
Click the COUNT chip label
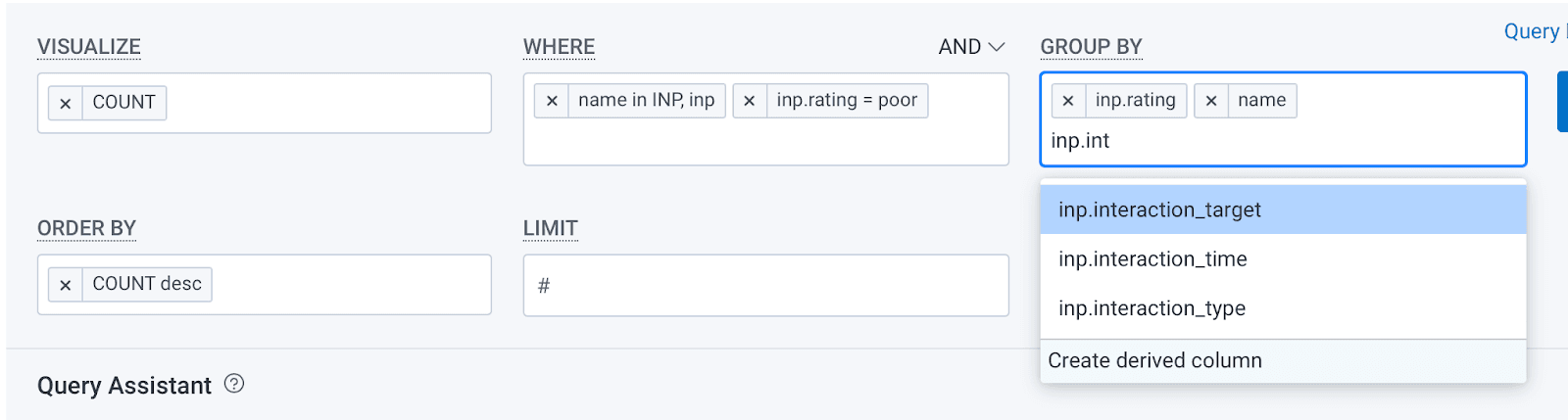point(123,103)
